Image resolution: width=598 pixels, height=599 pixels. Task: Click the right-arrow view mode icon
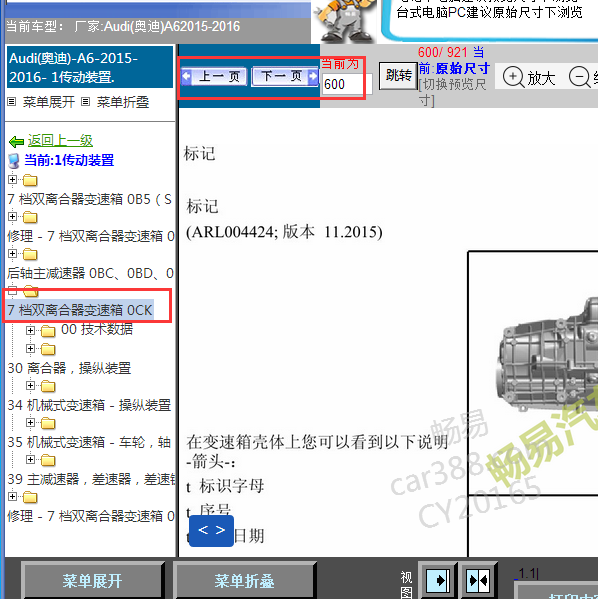pos(438,581)
